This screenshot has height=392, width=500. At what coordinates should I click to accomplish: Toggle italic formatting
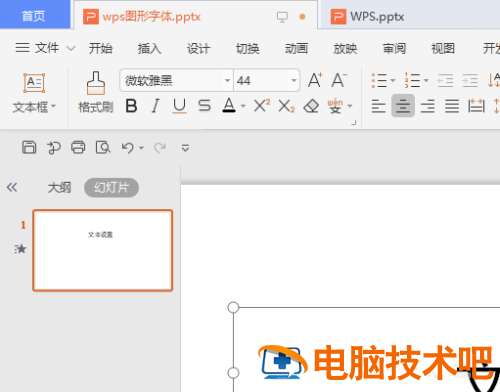tap(155, 106)
